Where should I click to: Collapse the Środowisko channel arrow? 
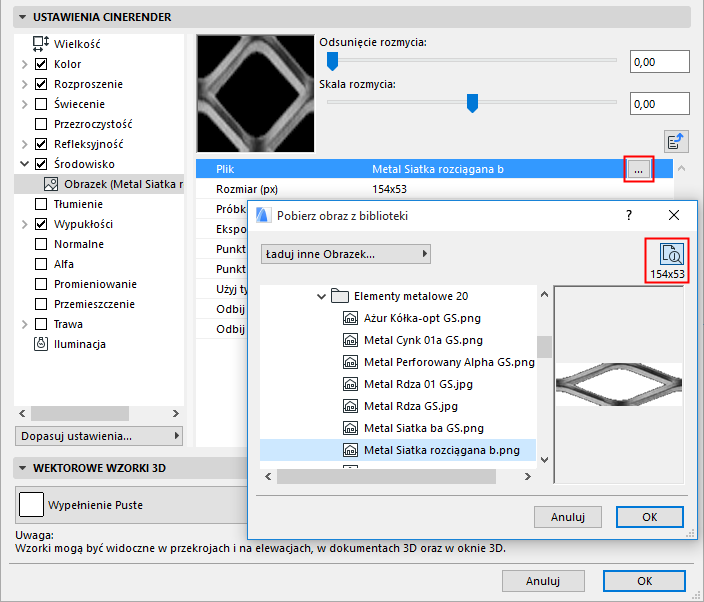24,164
